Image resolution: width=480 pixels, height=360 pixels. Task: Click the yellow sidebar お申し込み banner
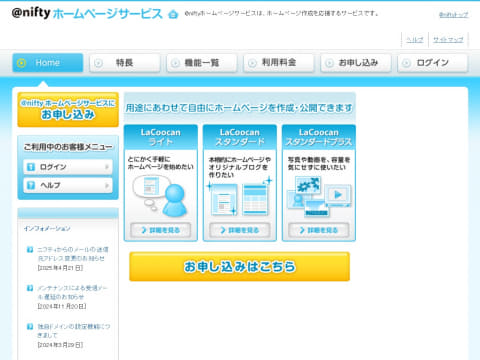68,110
